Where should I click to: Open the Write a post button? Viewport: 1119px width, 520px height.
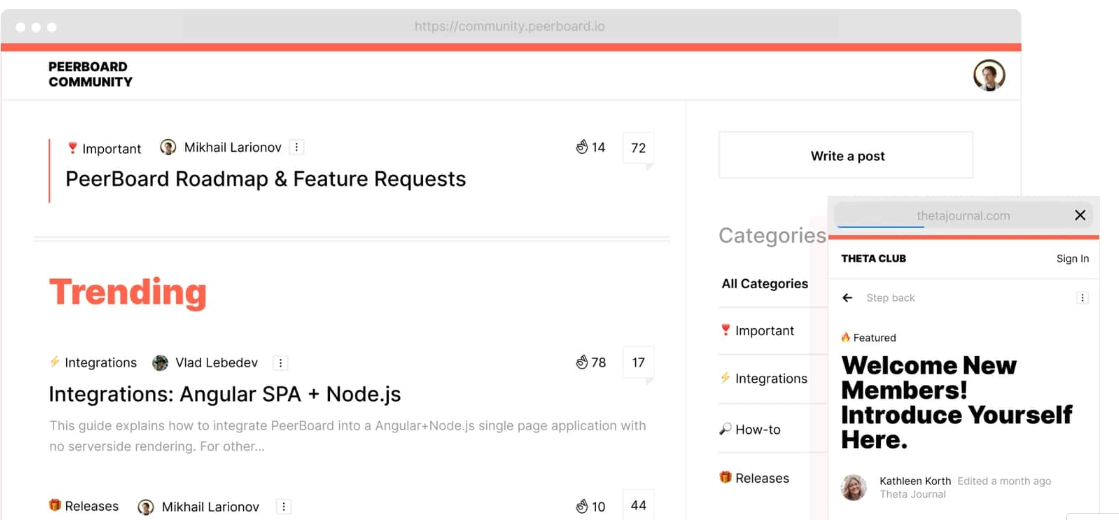[x=846, y=155]
